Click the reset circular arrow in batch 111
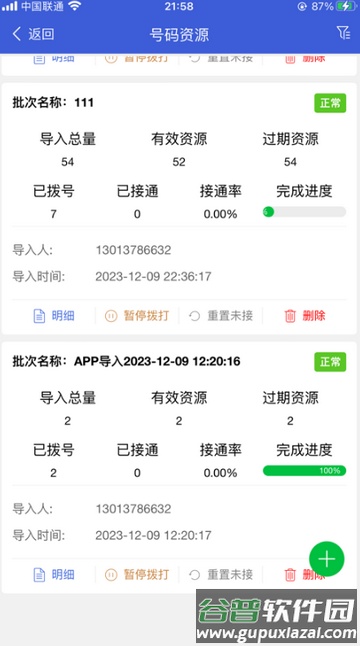This screenshot has height=646, width=360. tap(194, 316)
